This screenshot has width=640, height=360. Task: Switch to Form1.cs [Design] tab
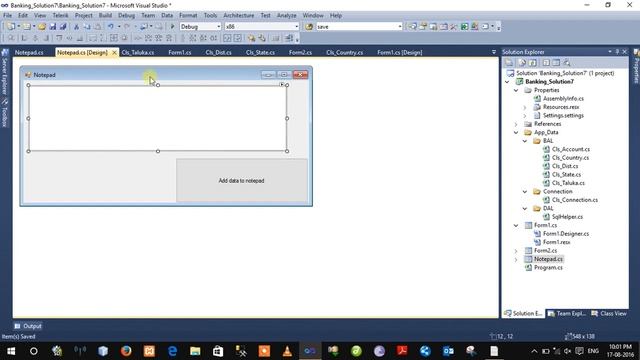(400, 52)
